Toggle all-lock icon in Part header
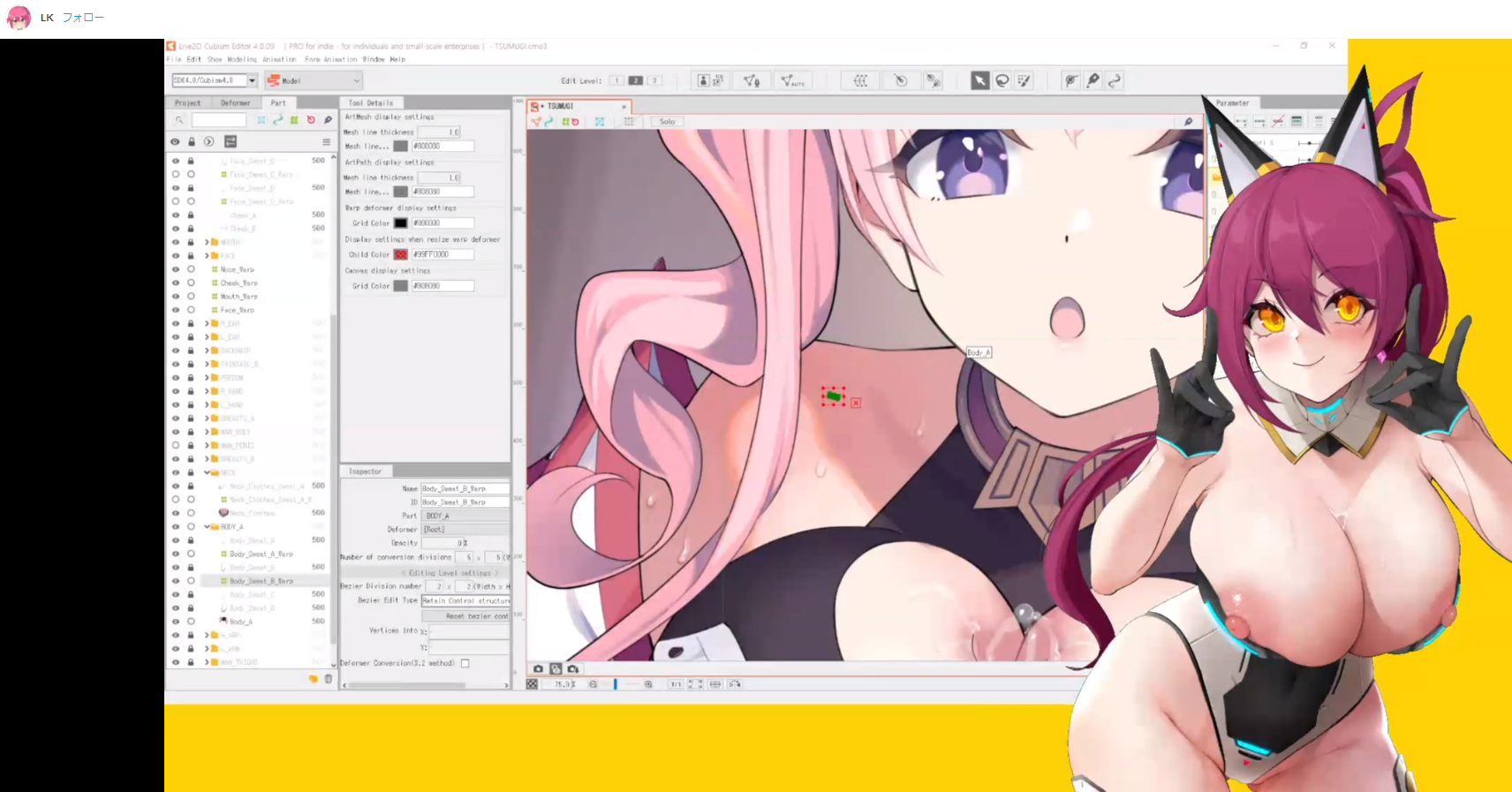This screenshot has width=1512, height=792. 191,141
